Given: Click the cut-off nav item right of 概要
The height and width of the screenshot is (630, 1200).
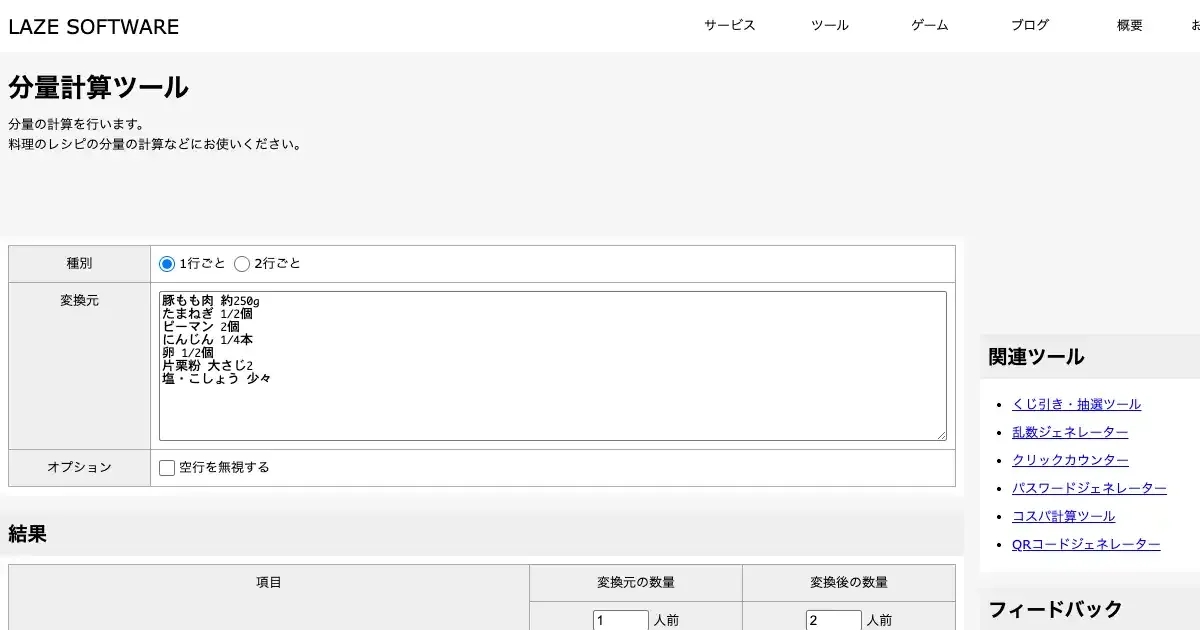Looking at the screenshot, I should pyautogui.click(x=1195, y=26).
